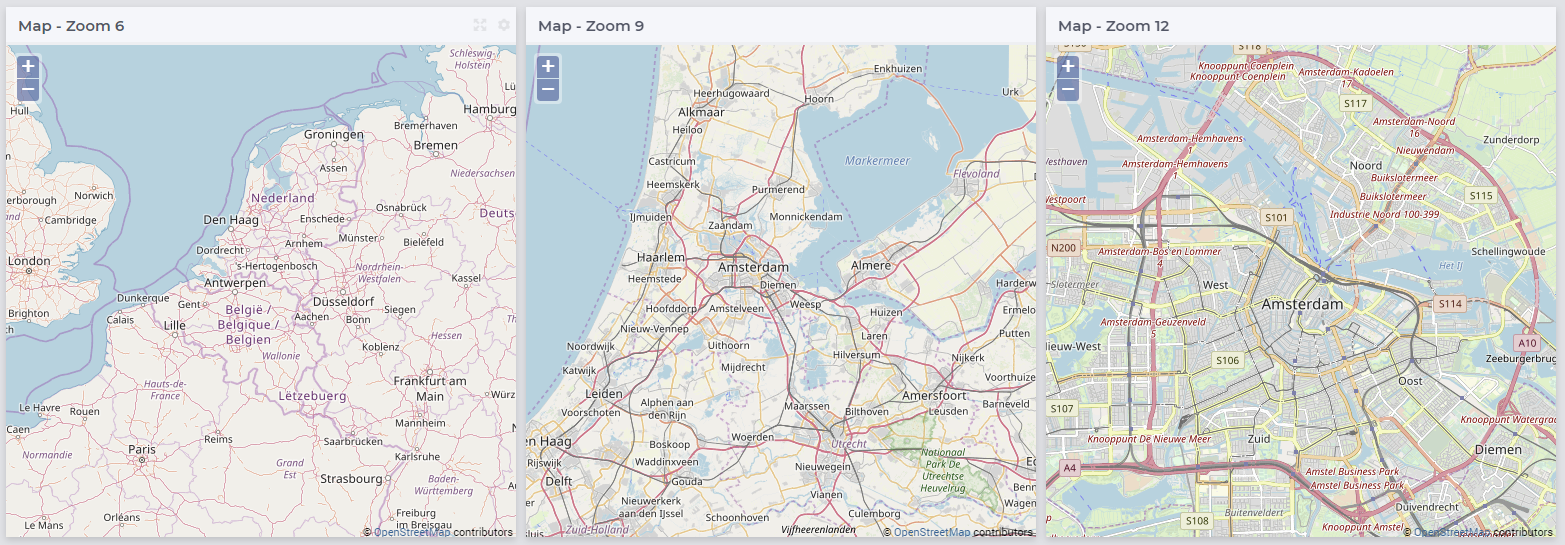Click the 'Nieuwendam' label
Screen dimensions: 1565x545
coord(1424,150)
